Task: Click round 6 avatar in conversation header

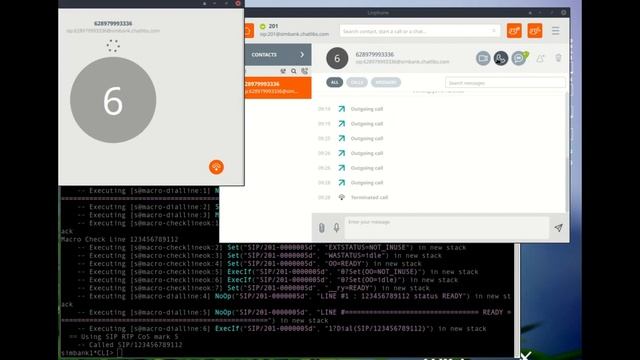Action: click(337, 58)
